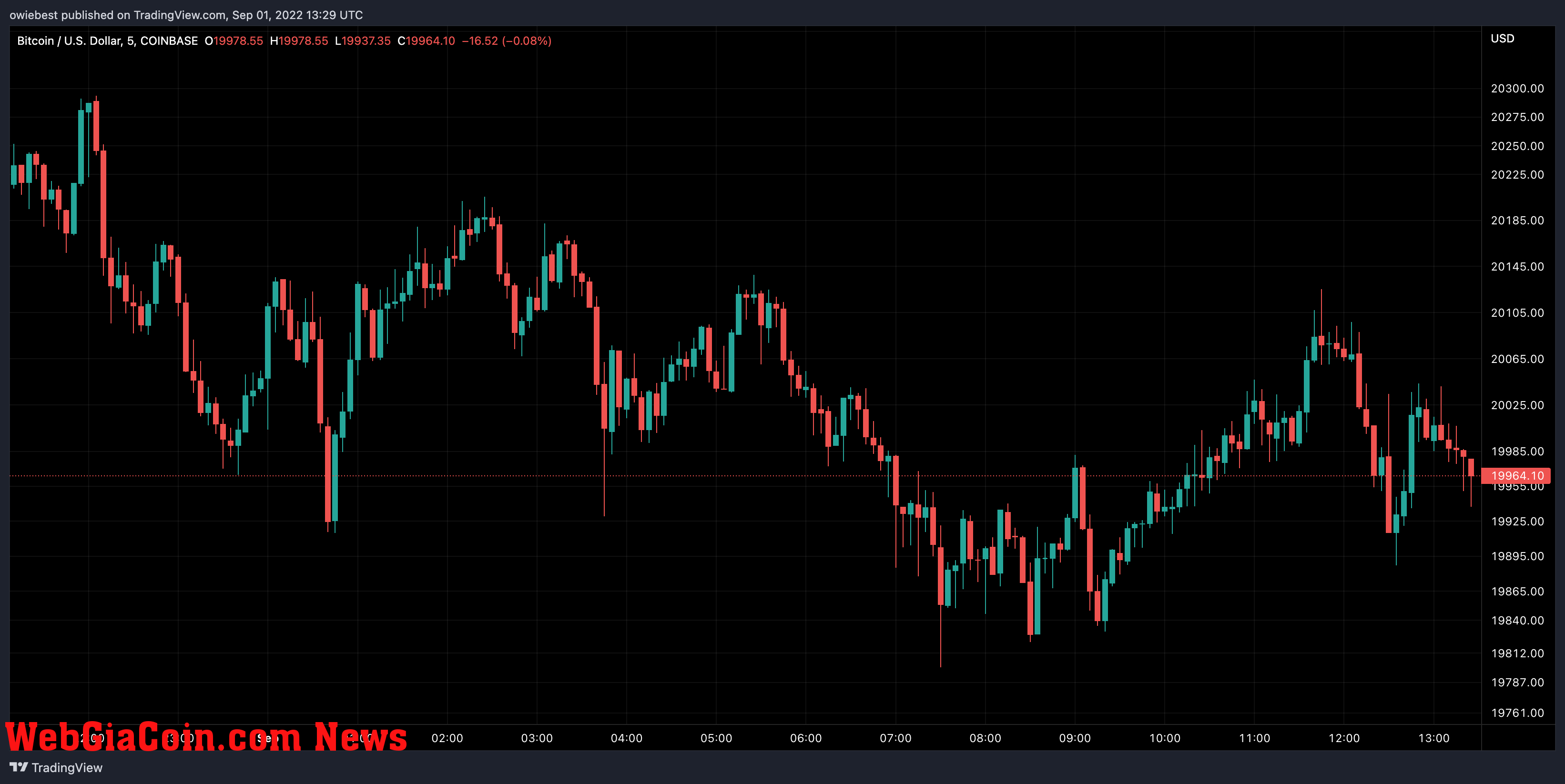Click the 04:00 time axis label
The height and width of the screenshot is (784, 1565).
(x=626, y=738)
